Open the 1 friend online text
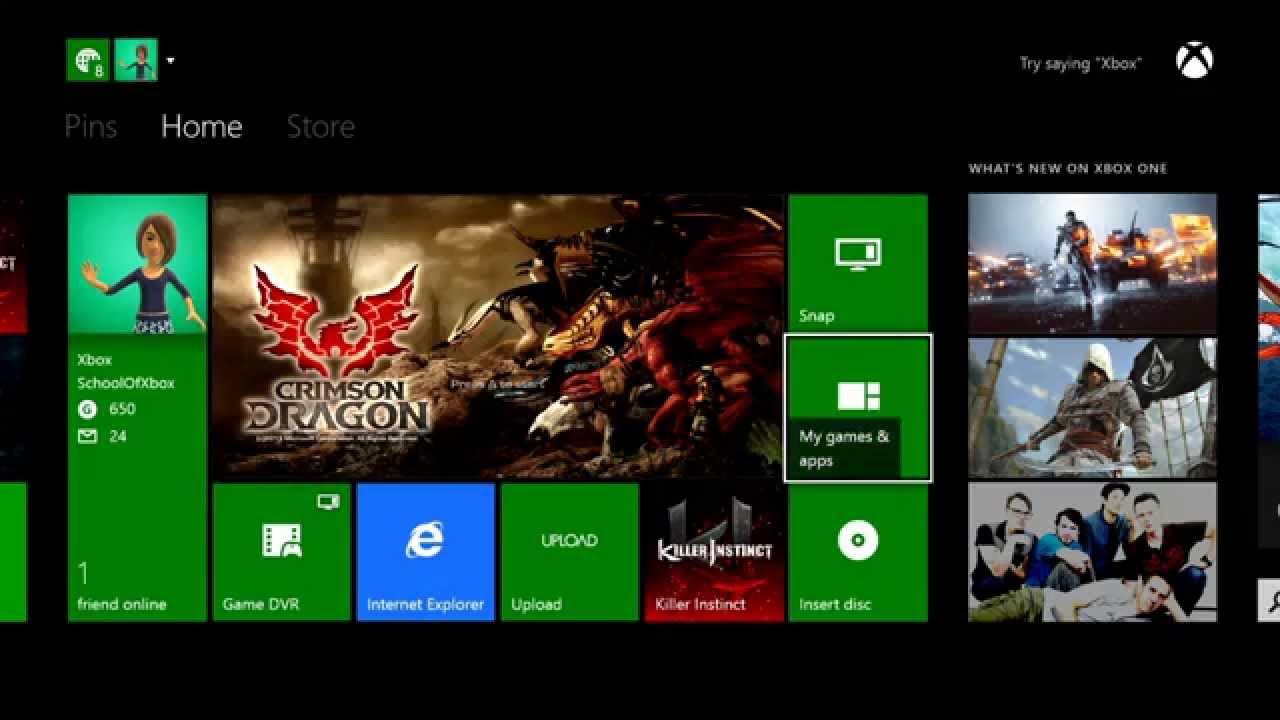1280x720 pixels. (x=121, y=588)
